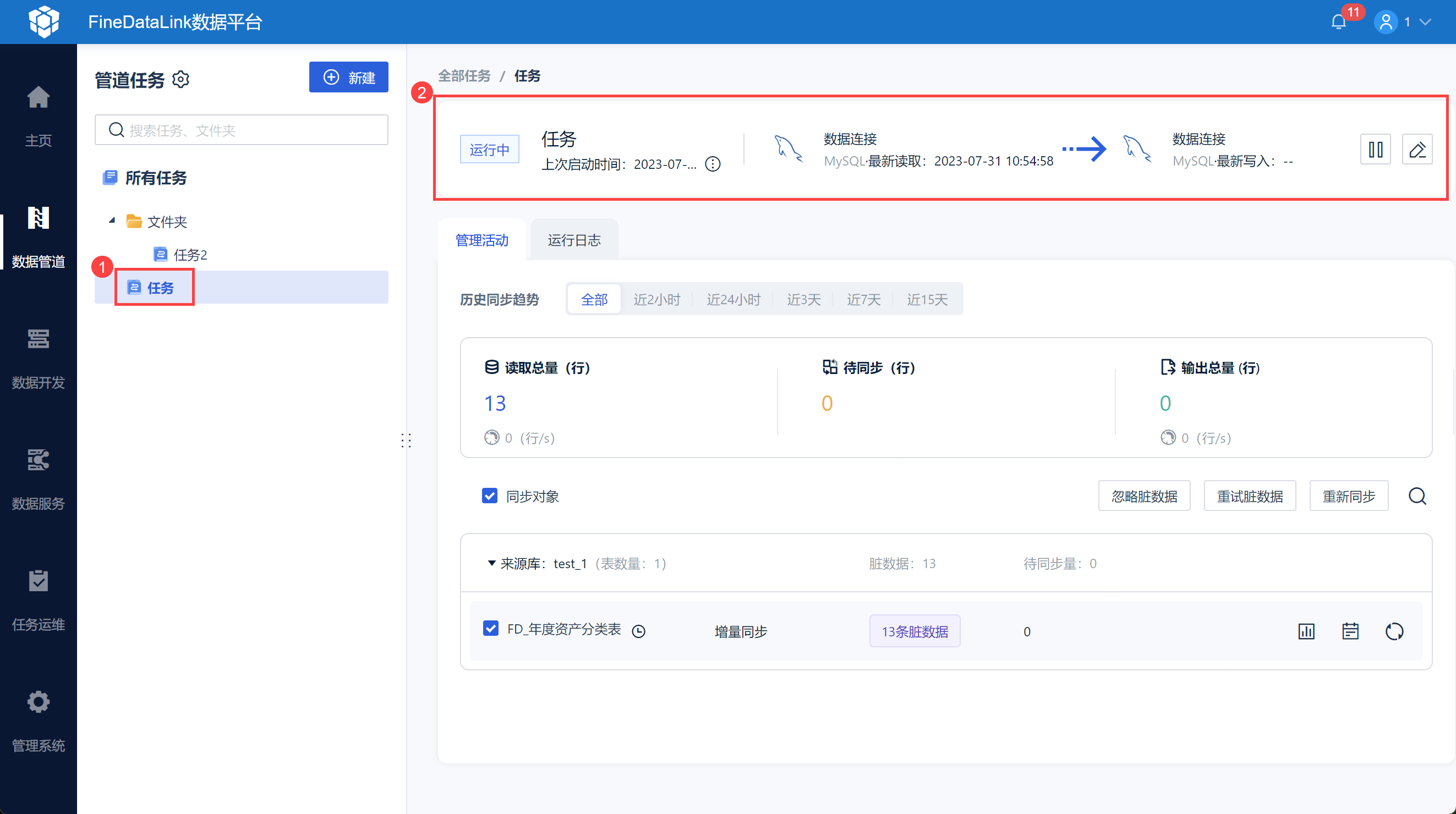Uncheck the FD_年度资产分类表 checkbox
This screenshot has height=814, width=1456.
(491, 628)
